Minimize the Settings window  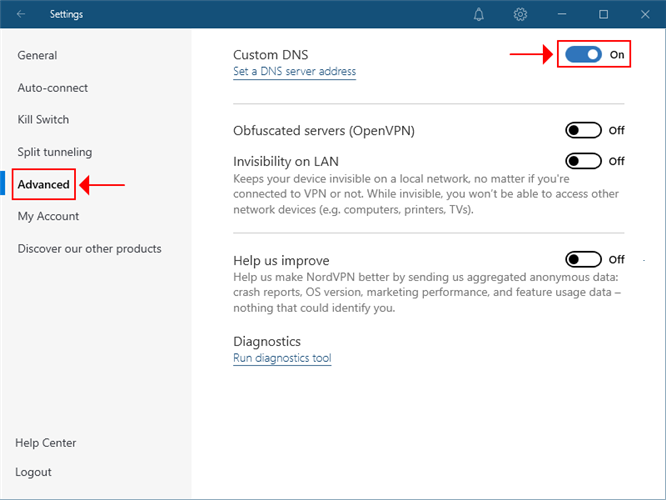tap(562, 15)
